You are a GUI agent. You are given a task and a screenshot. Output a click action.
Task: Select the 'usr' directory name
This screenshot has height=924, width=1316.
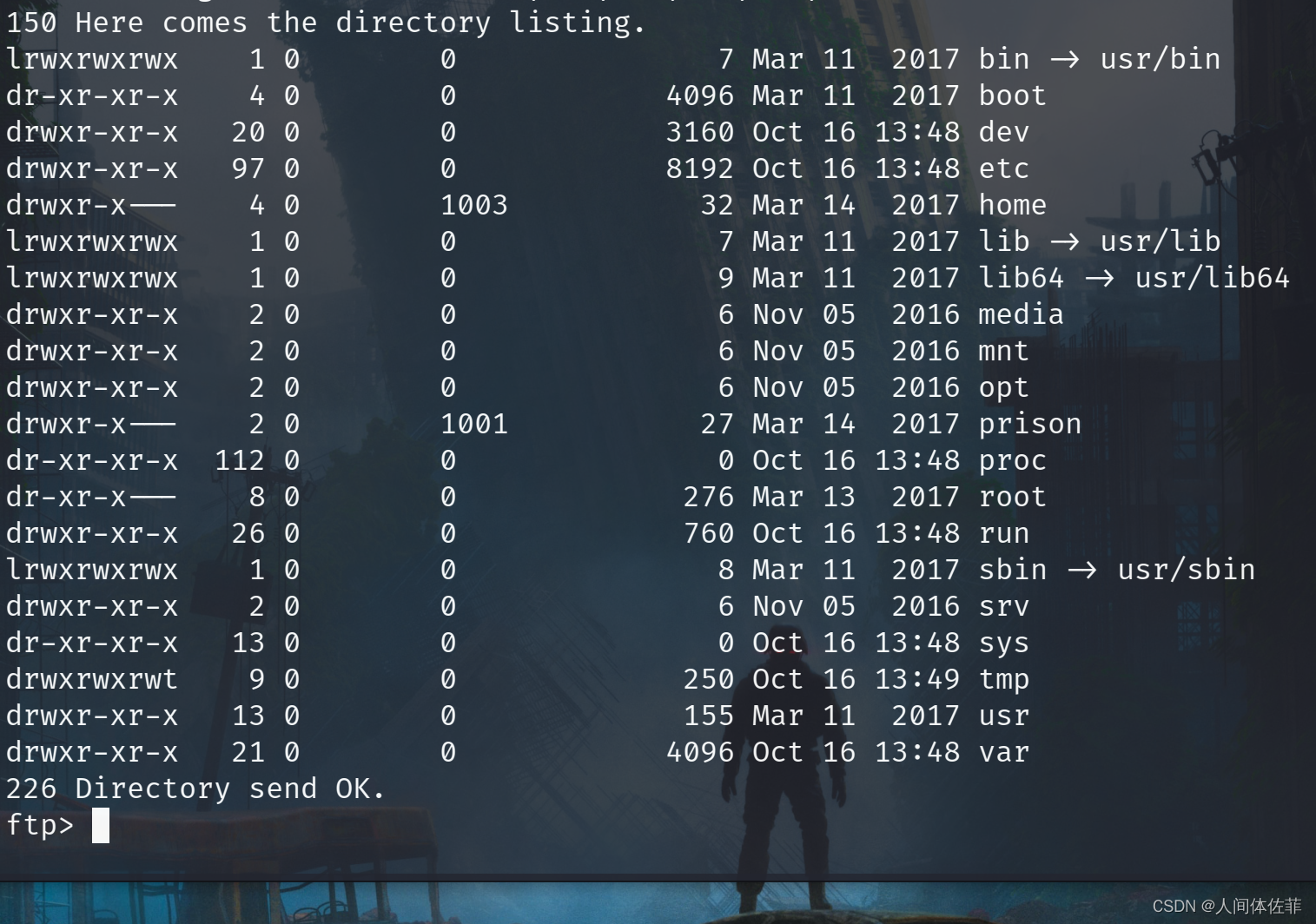point(1003,716)
